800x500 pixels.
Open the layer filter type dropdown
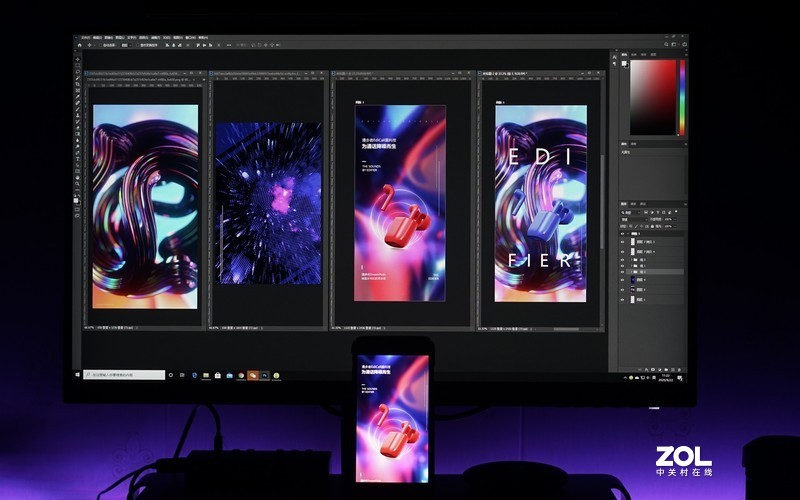[x=630, y=213]
